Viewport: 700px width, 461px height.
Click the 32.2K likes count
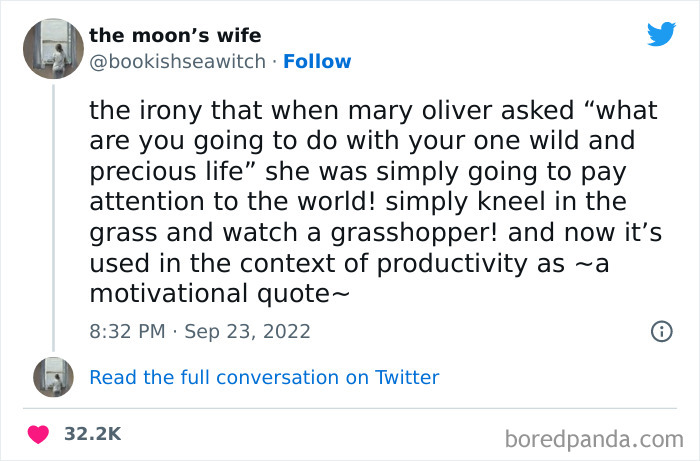92,434
